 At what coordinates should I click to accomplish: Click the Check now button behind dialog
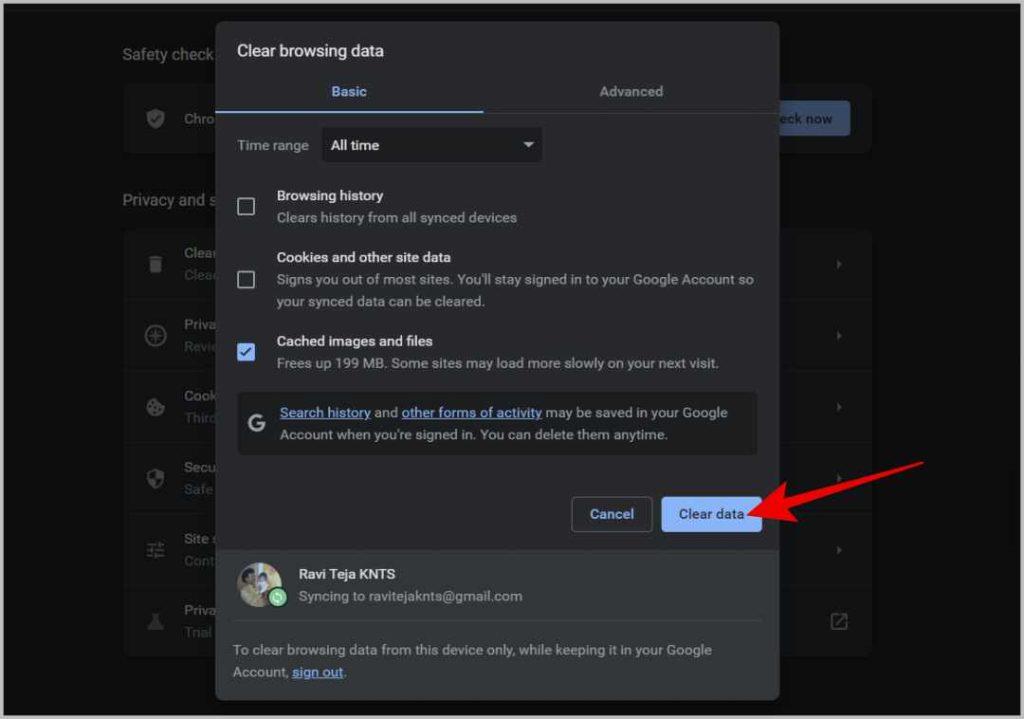point(814,118)
